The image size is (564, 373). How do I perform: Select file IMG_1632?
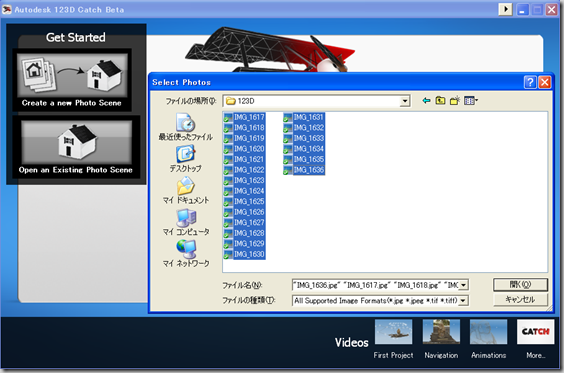coord(304,128)
